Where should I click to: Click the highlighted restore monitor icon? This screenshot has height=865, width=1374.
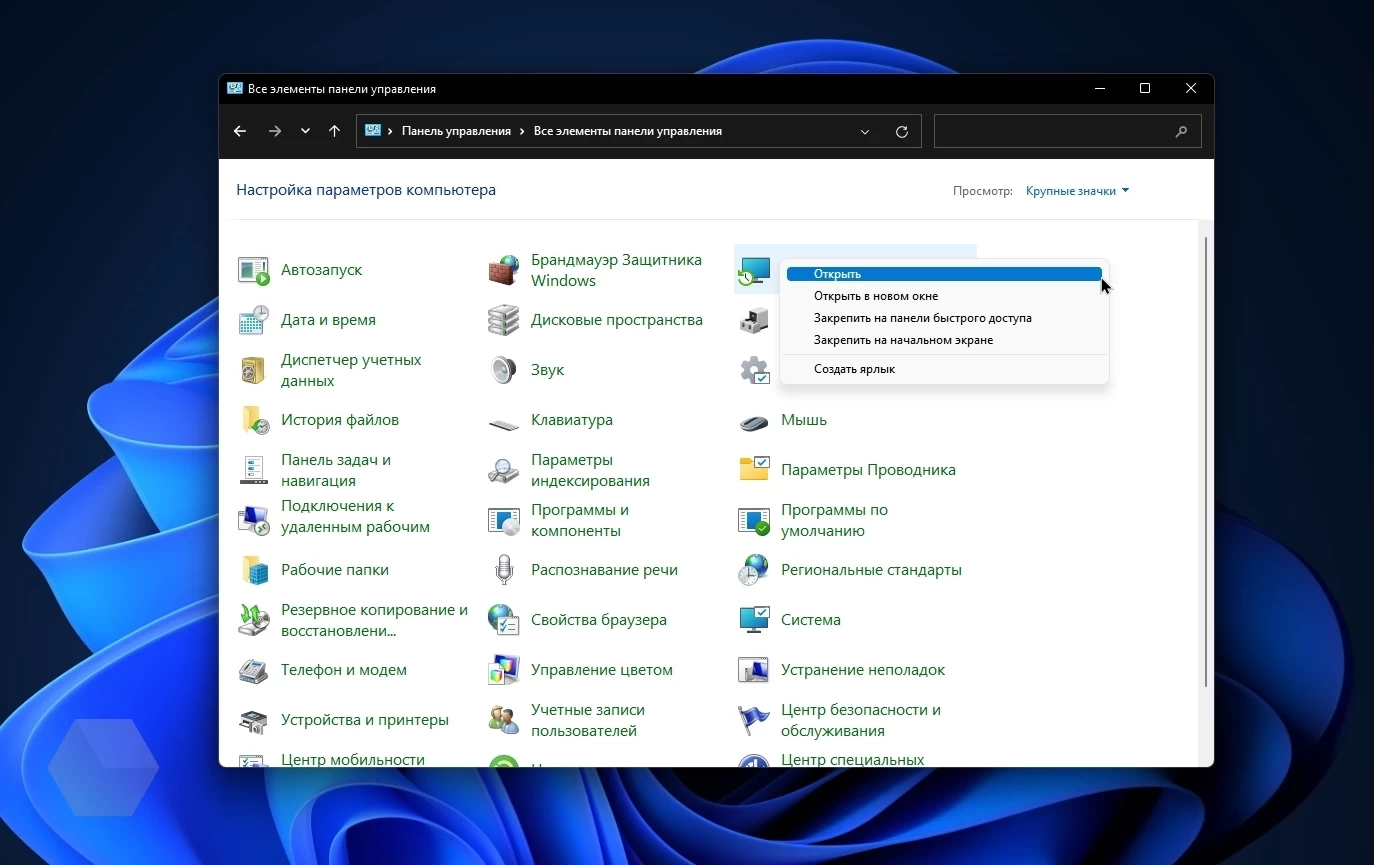pyautogui.click(x=754, y=272)
